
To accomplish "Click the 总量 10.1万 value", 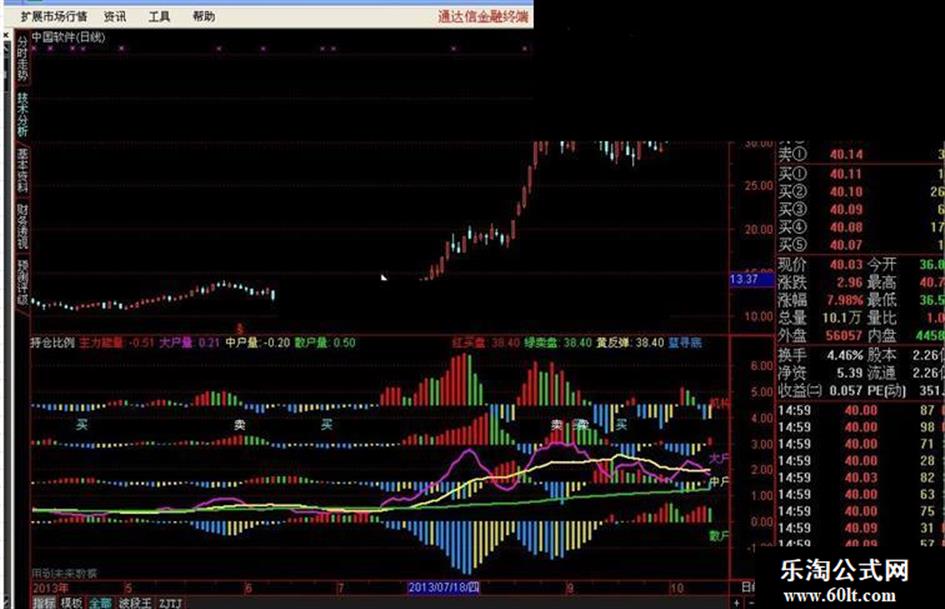I will pos(844,318).
